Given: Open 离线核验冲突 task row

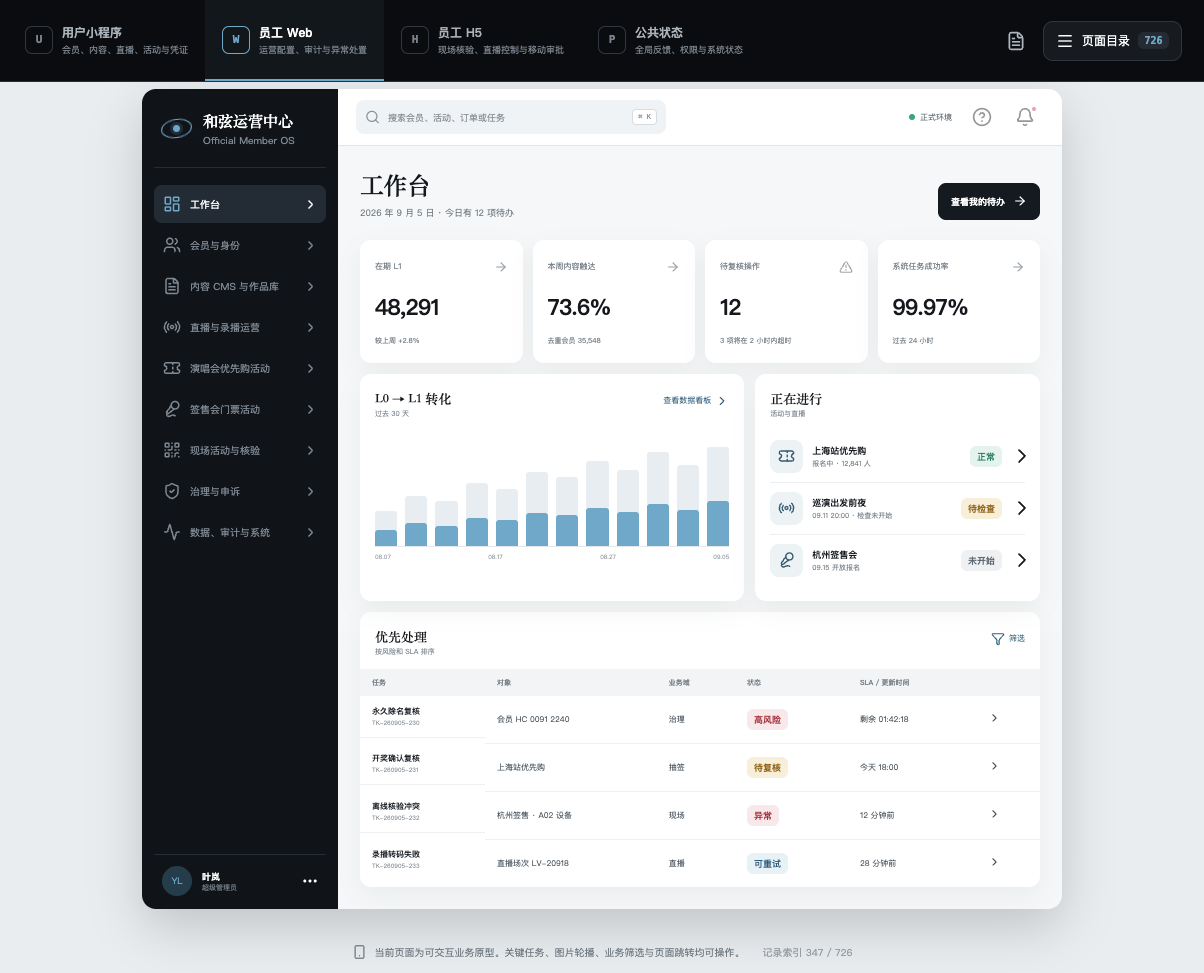Looking at the screenshot, I should click(700, 815).
